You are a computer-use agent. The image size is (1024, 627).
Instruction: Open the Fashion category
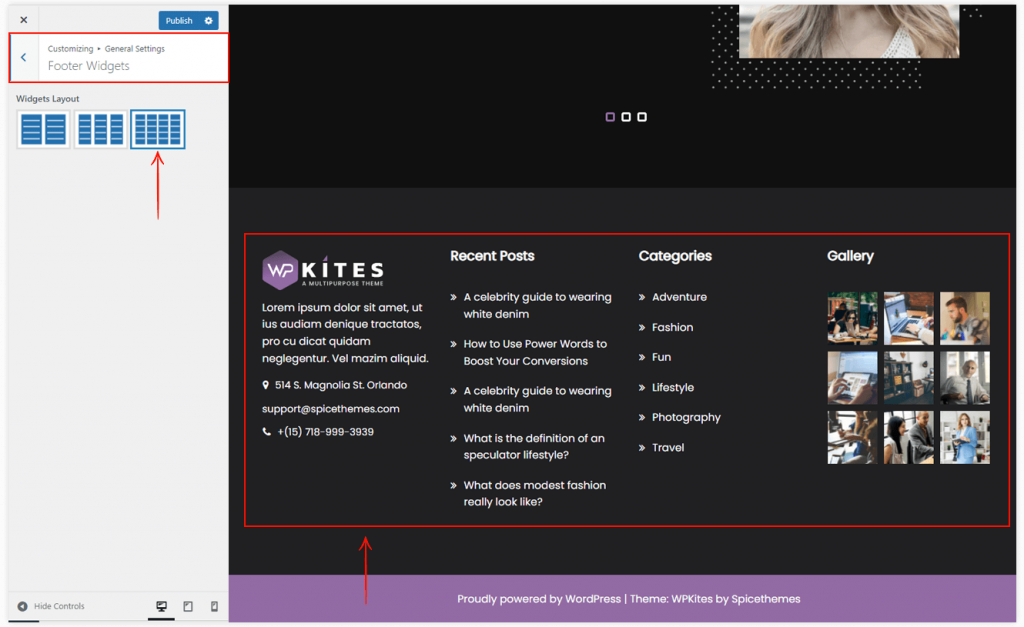click(672, 327)
